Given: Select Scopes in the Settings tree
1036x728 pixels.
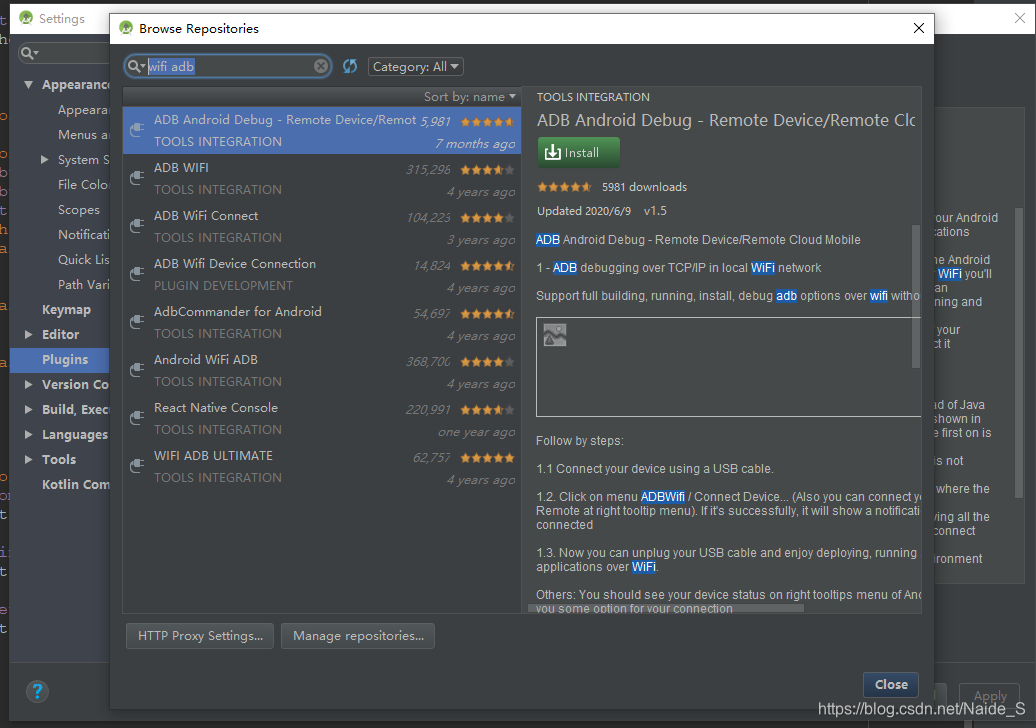Looking at the screenshot, I should click(79, 210).
